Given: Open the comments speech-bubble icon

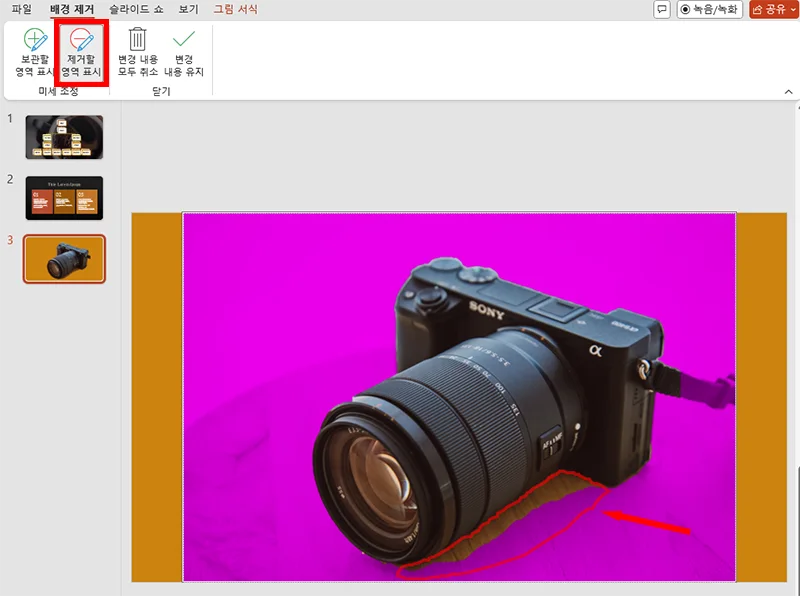Looking at the screenshot, I should click(662, 9).
